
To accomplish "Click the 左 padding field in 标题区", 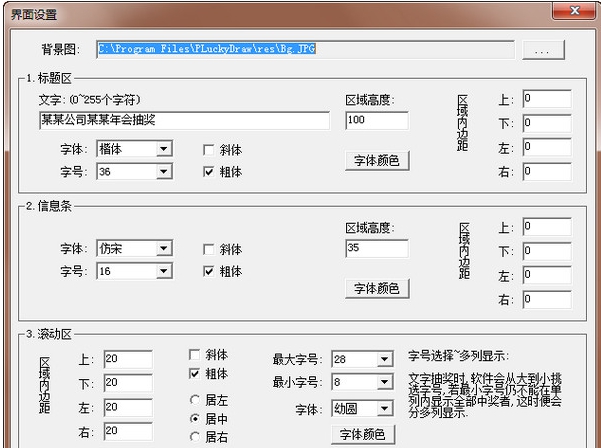I will point(547,147).
